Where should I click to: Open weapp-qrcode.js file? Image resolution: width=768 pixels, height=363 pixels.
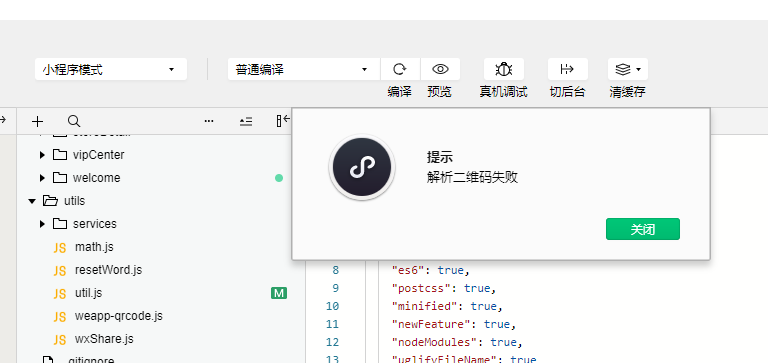coord(119,316)
